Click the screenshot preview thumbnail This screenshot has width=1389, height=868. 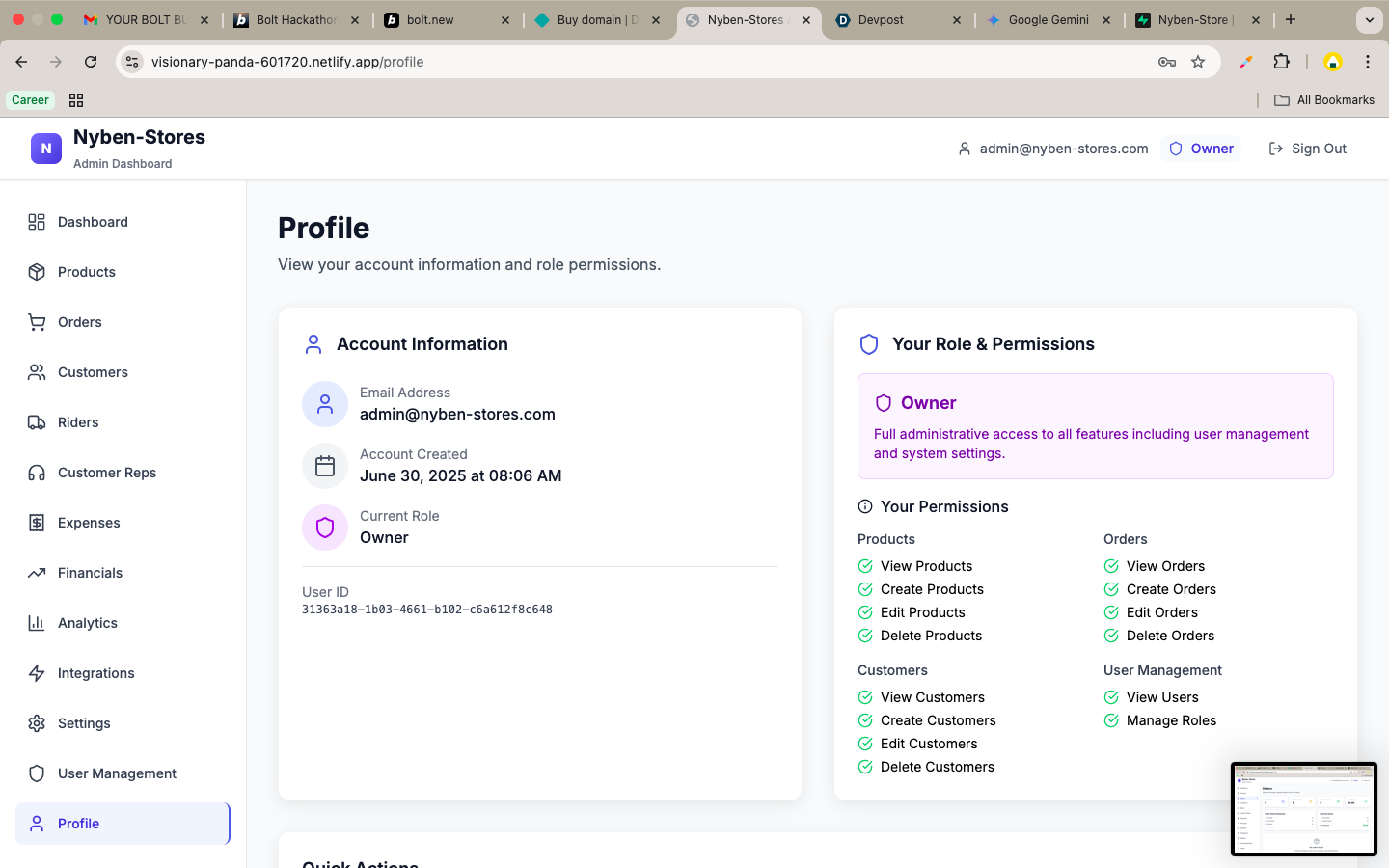[1304, 809]
